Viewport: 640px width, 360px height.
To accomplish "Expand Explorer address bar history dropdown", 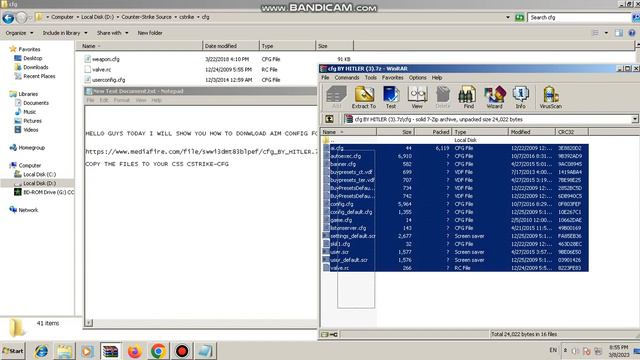I will click(508, 18).
